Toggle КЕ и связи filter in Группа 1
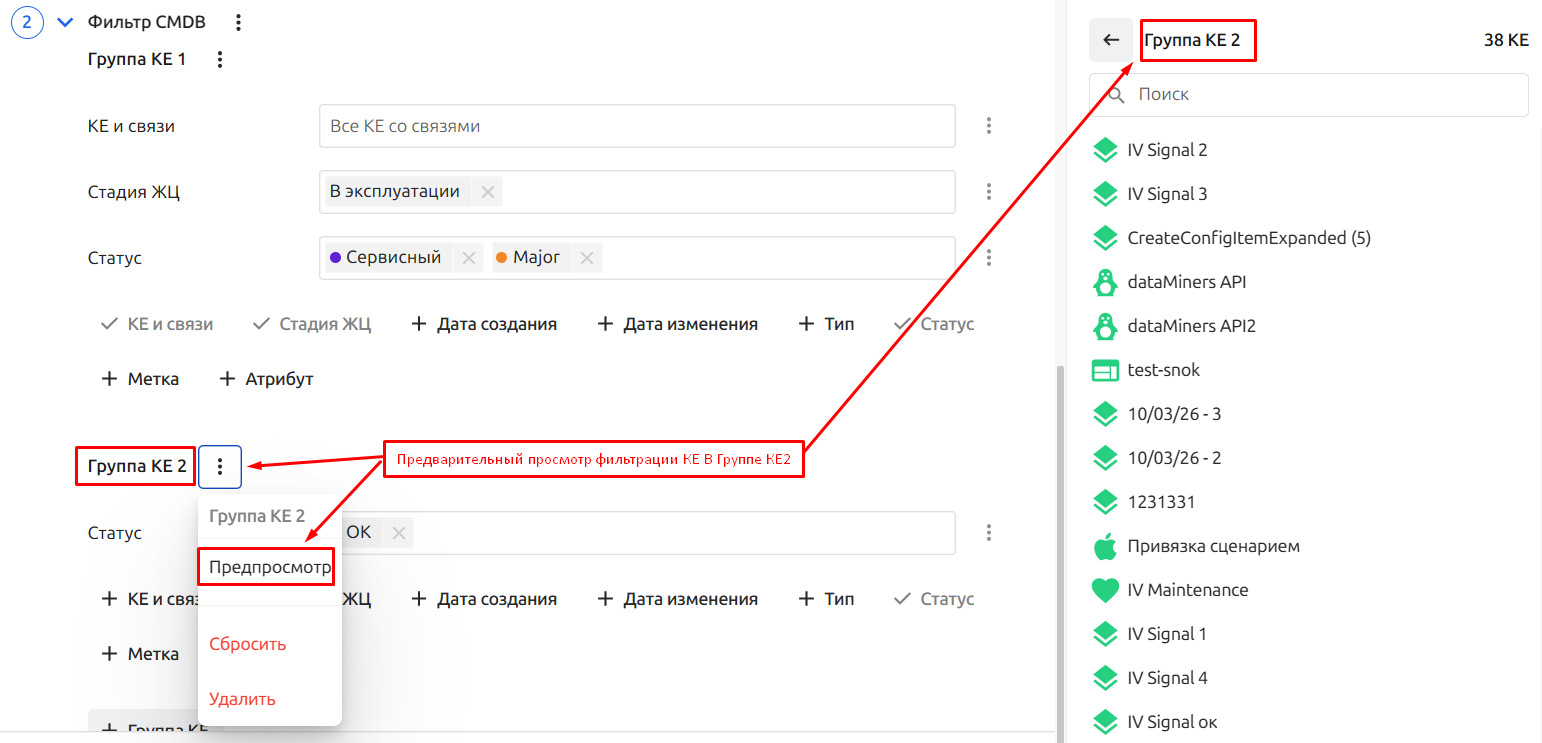Viewport: 1542px width, 743px height. [157, 324]
